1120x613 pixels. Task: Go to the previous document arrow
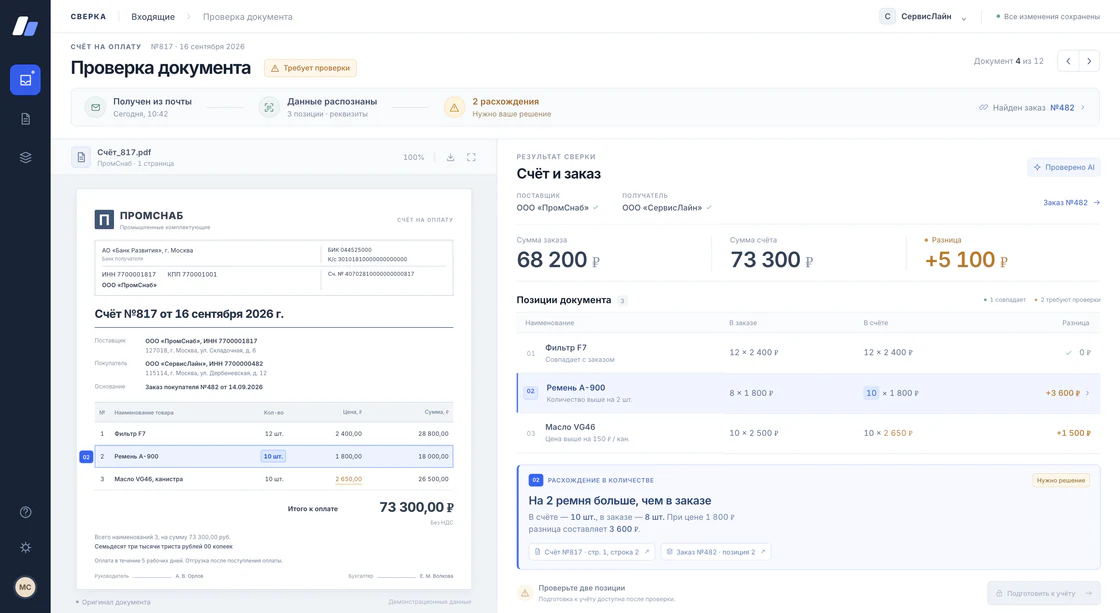point(1068,61)
